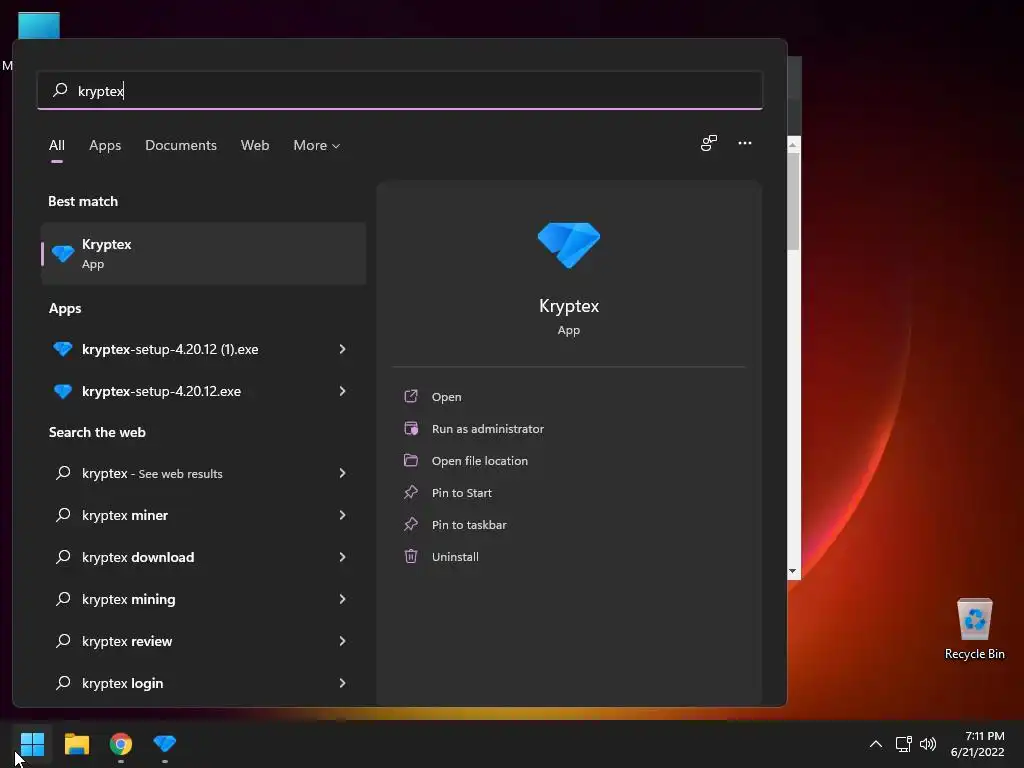Viewport: 1024px width, 768px height.
Task: Open the search feedback people icon
Action: click(709, 143)
